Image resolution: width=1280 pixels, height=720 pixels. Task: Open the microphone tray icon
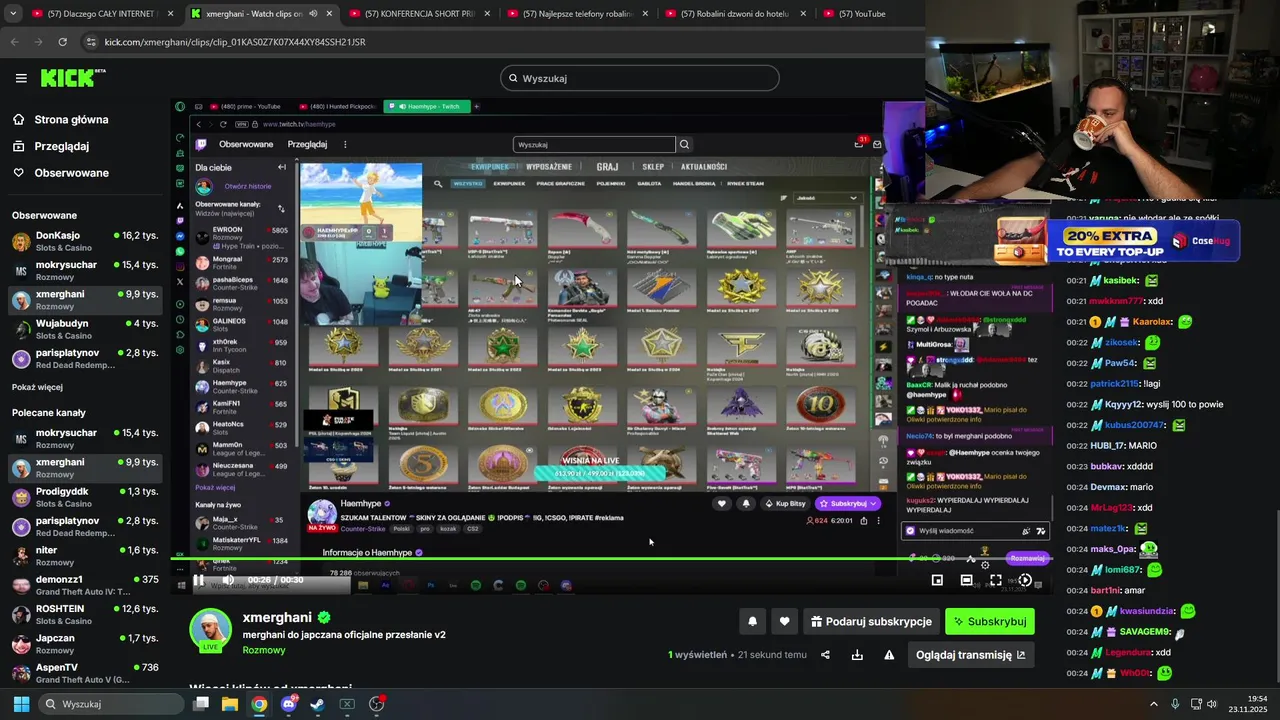[1175, 704]
